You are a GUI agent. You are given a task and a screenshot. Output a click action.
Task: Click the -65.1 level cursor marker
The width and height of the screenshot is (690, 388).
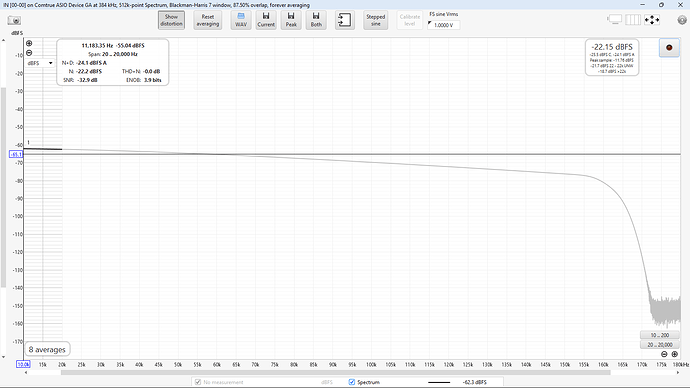coord(16,154)
